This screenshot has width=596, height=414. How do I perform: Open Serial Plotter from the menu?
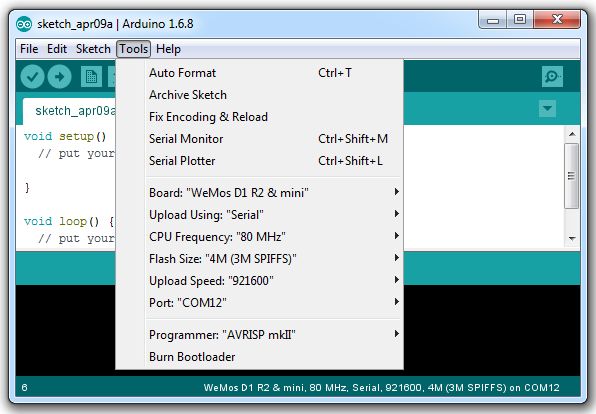(259, 161)
